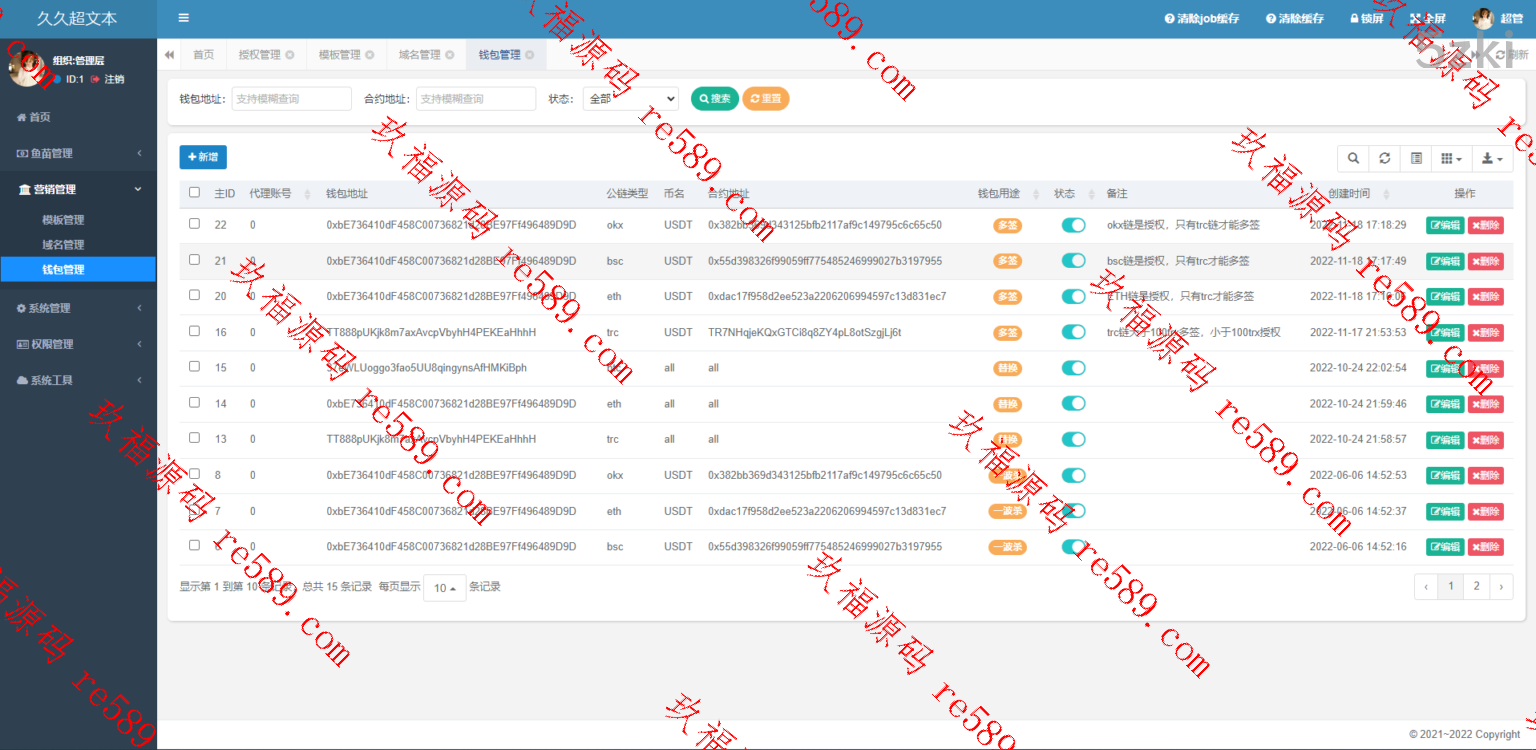Screen dimensions: 1536x750
Task: Click the user avatar in the sidebar
Action: point(27,69)
